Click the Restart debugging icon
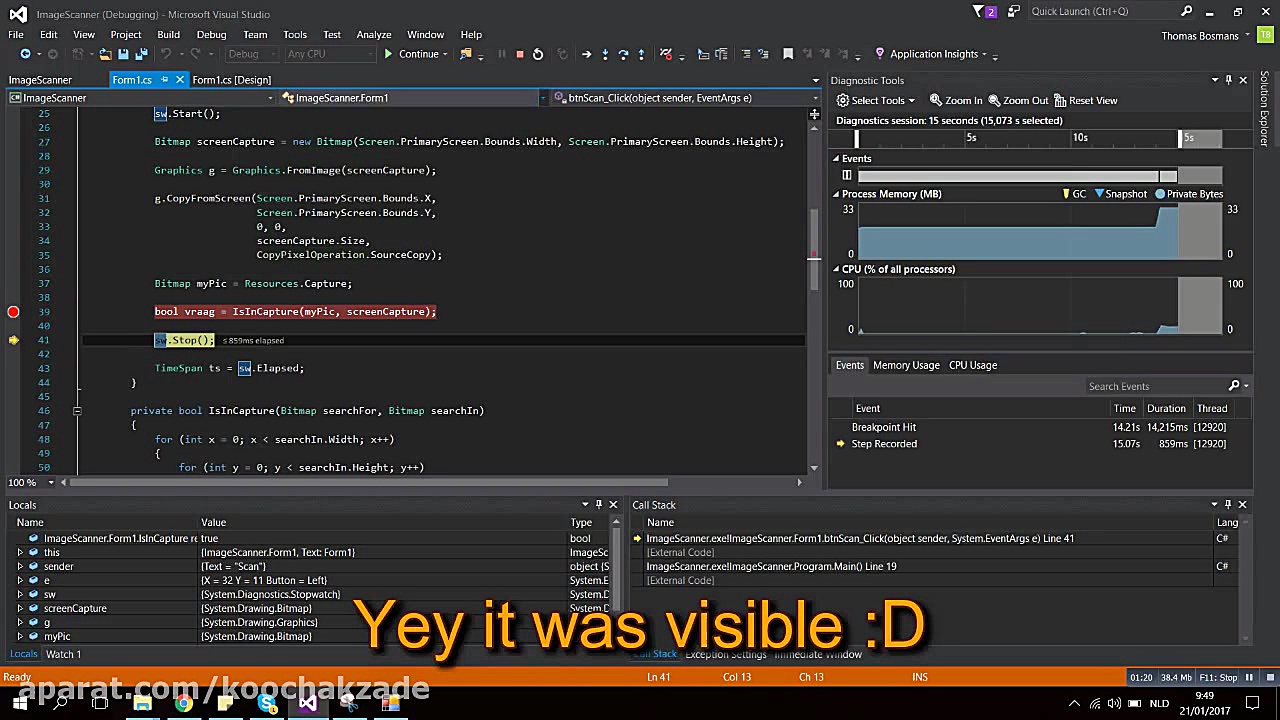Image resolution: width=1280 pixels, height=720 pixels. click(538, 54)
